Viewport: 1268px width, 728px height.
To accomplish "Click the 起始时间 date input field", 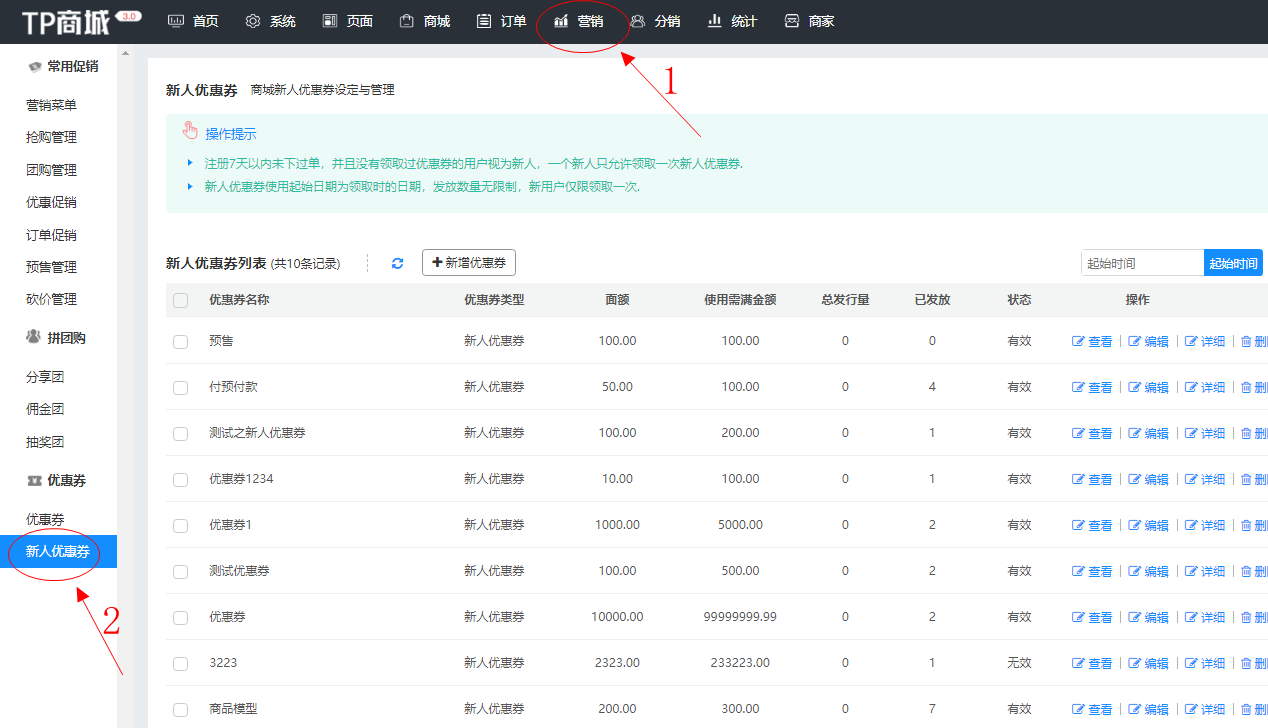I will tap(1141, 263).
